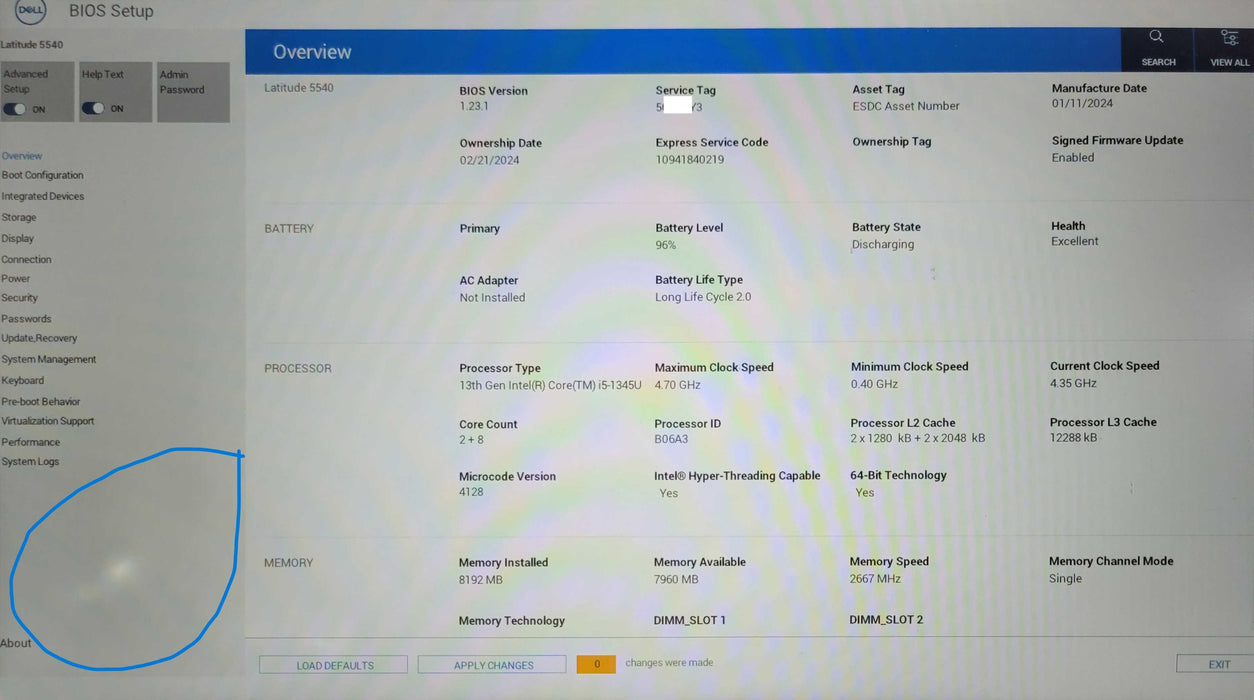Click the Health Excellent value
Image resolution: width=1254 pixels, height=700 pixels.
(1075, 241)
